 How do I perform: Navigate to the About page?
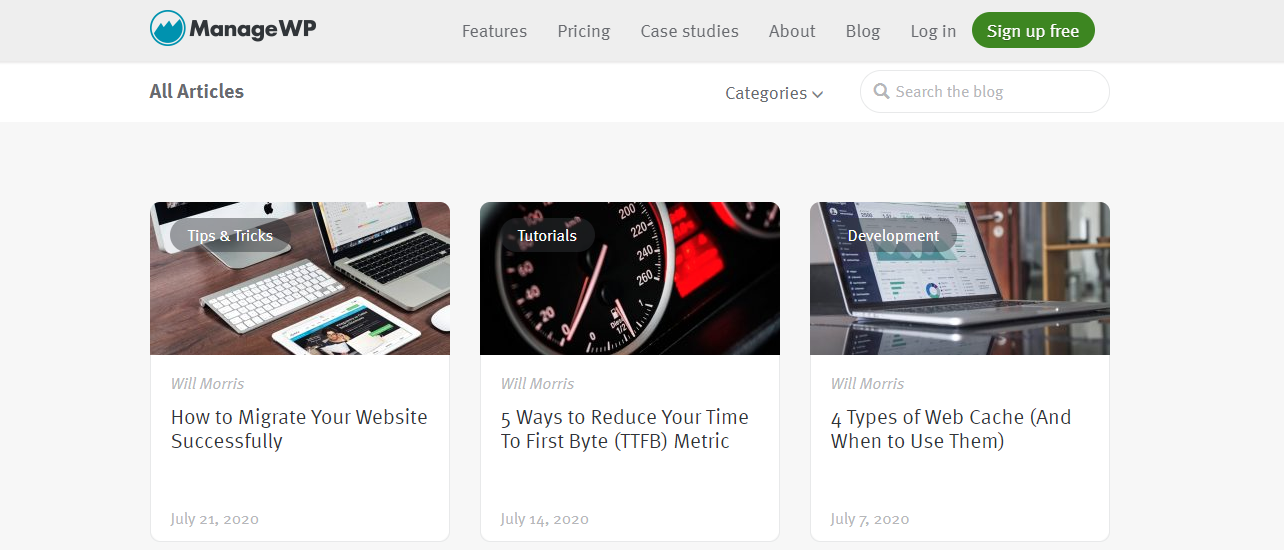[792, 31]
